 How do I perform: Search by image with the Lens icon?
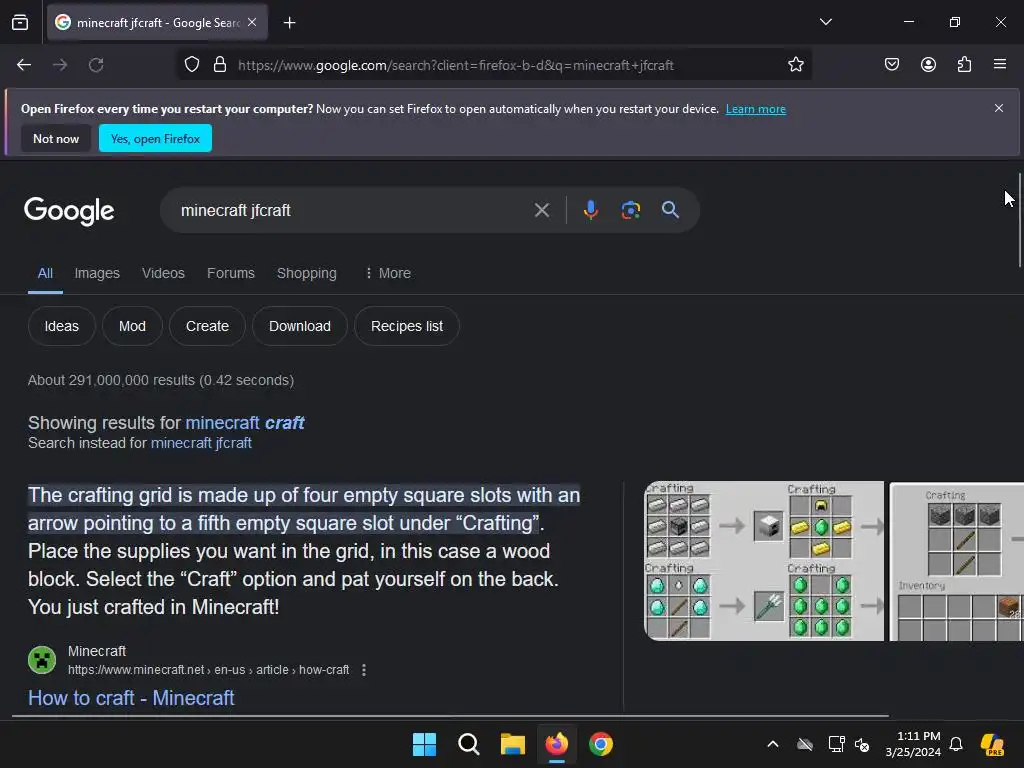coord(630,210)
